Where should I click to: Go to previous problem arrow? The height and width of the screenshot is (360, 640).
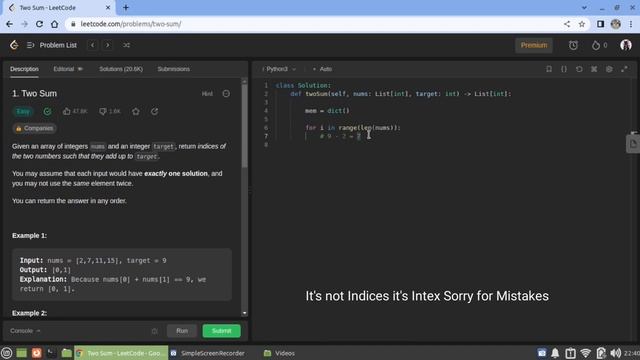93,45
